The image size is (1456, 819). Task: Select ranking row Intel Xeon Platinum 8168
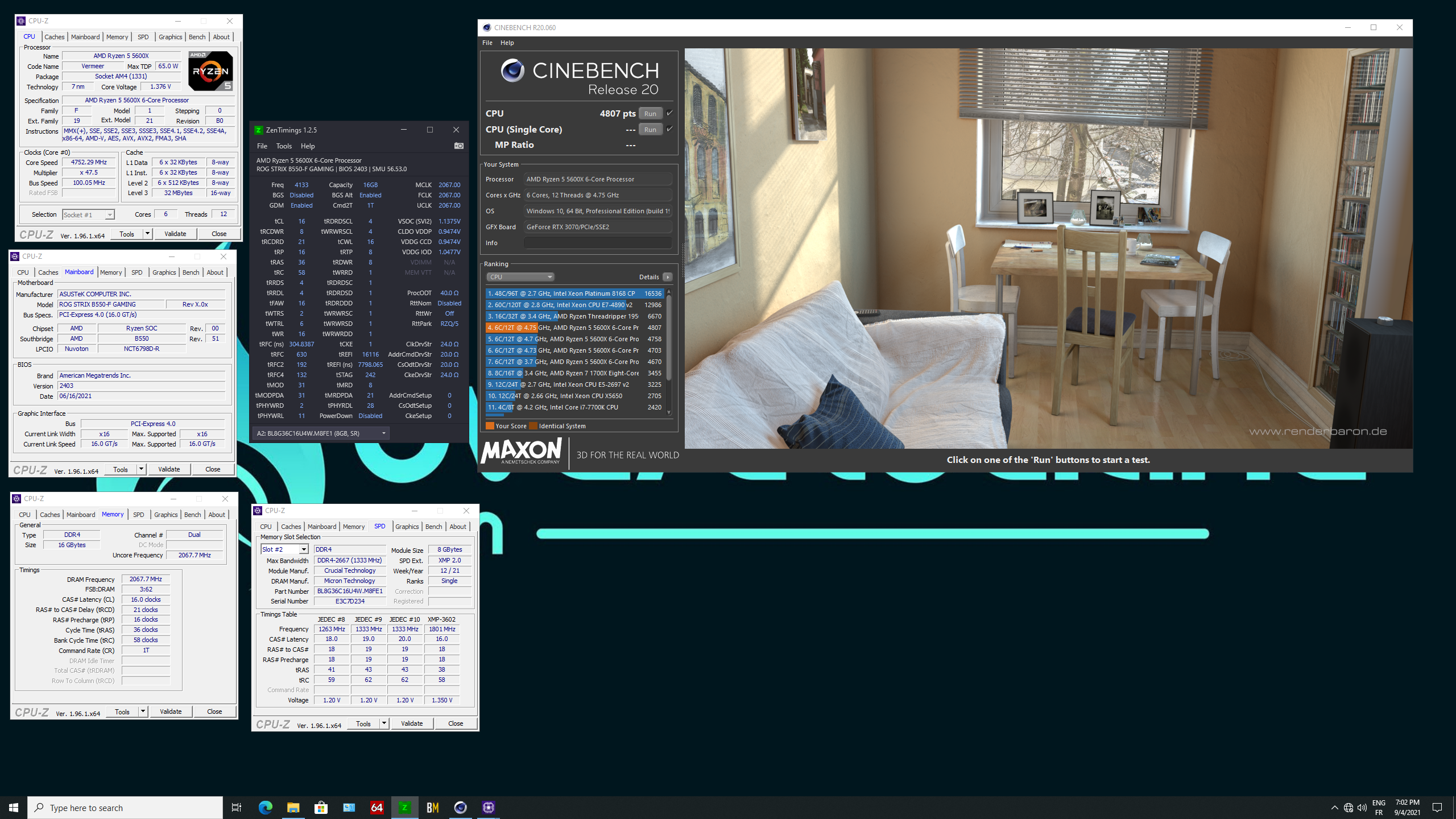pyautogui.click(x=574, y=293)
